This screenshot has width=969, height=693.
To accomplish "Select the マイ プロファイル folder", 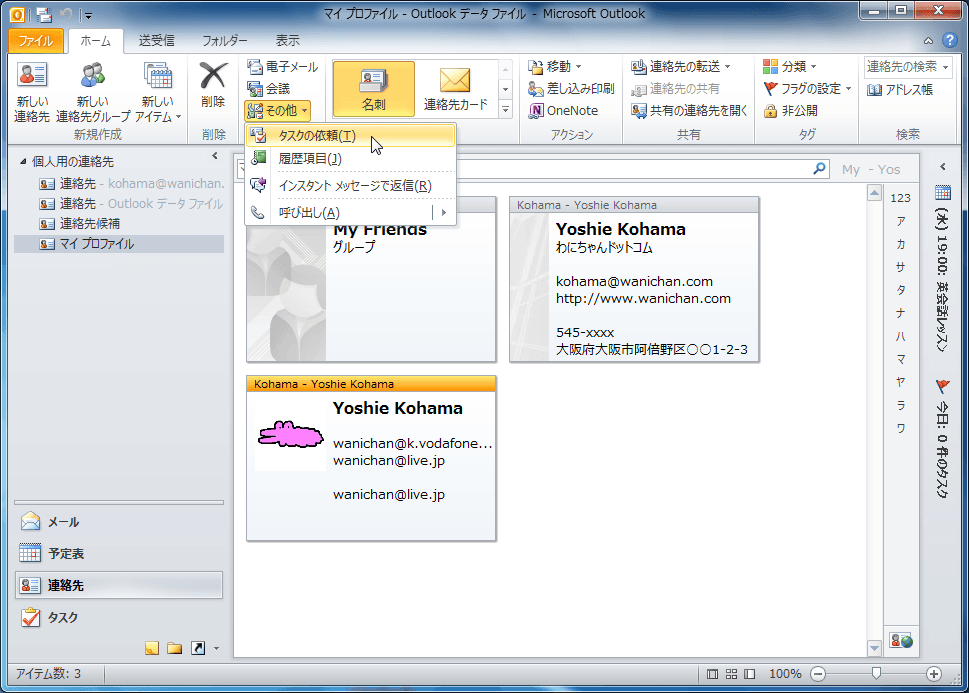I will click(x=119, y=244).
